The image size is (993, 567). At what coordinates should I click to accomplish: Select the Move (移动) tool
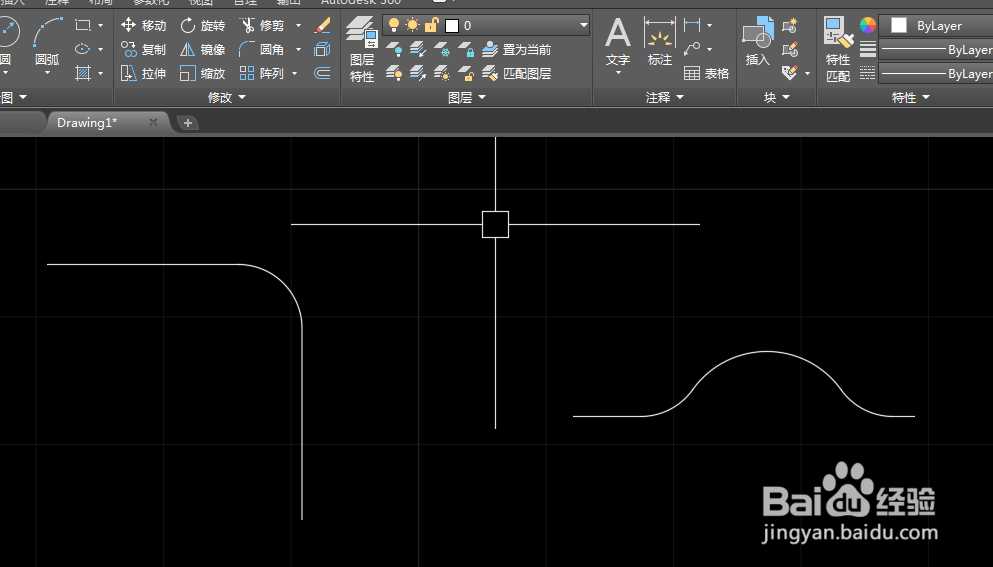point(144,25)
